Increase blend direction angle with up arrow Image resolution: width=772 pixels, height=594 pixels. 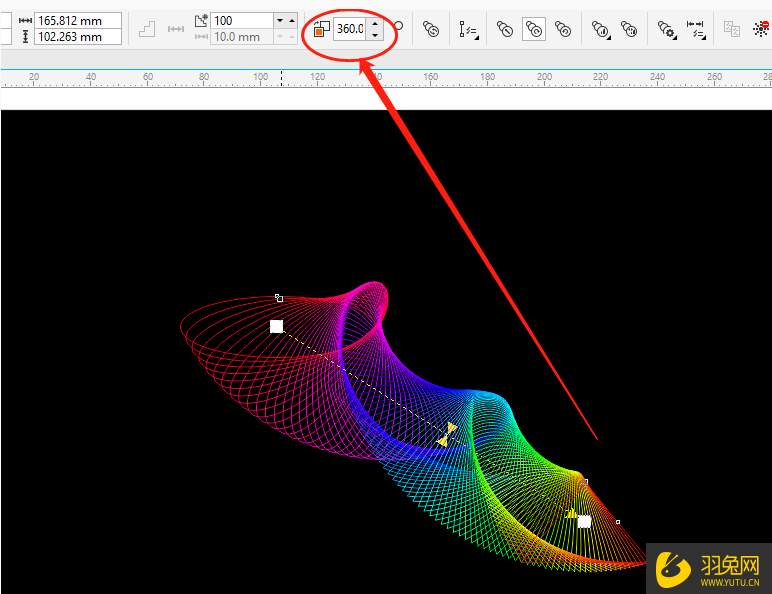point(374,22)
